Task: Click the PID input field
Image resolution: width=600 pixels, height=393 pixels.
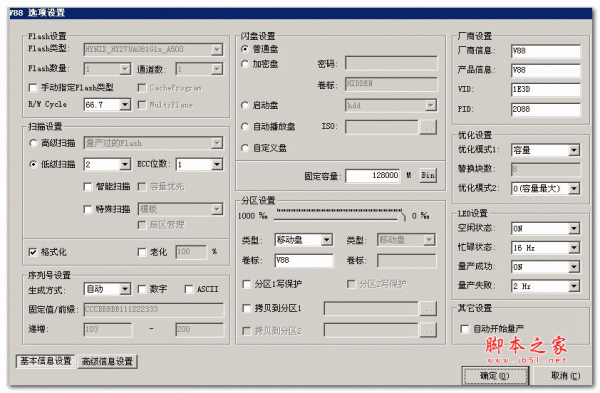Action: 546,109
